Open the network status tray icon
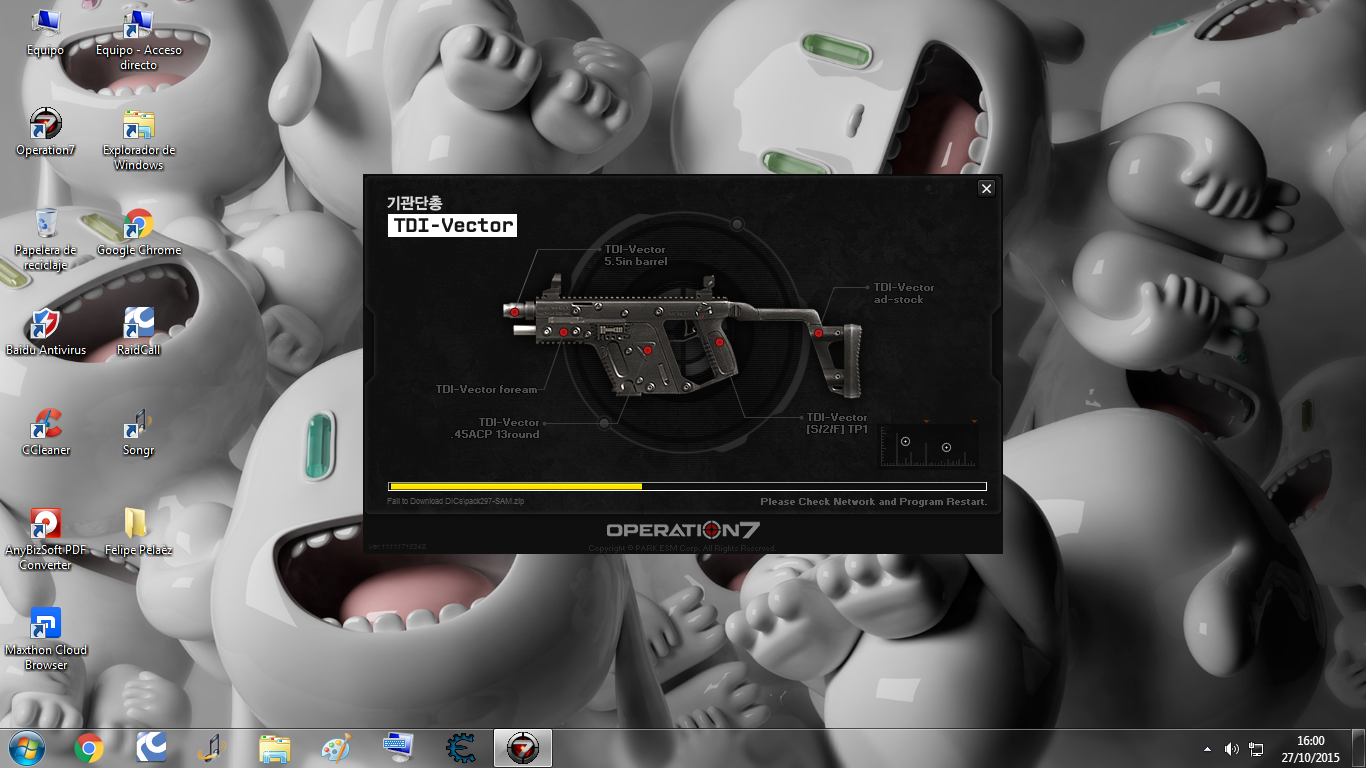The height and width of the screenshot is (768, 1366). click(1257, 749)
